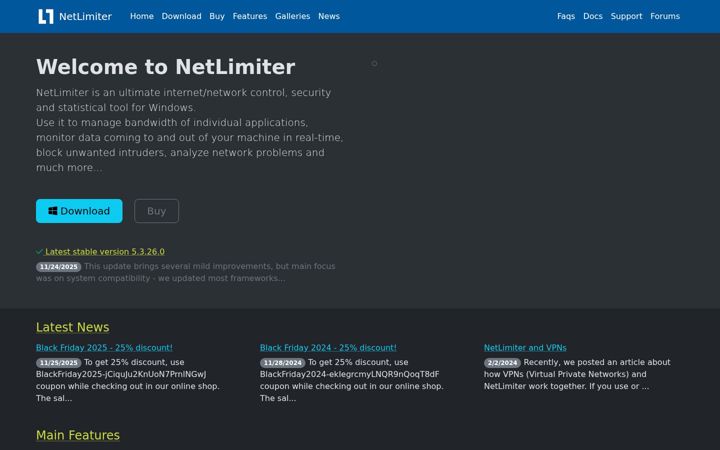Click the small loading circle in hero area

click(374, 63)
